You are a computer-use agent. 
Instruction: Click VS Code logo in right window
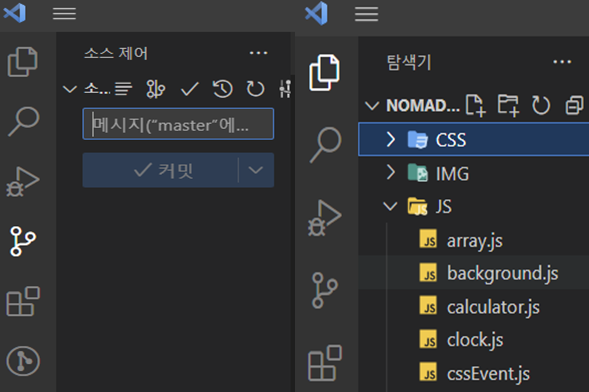316,14
